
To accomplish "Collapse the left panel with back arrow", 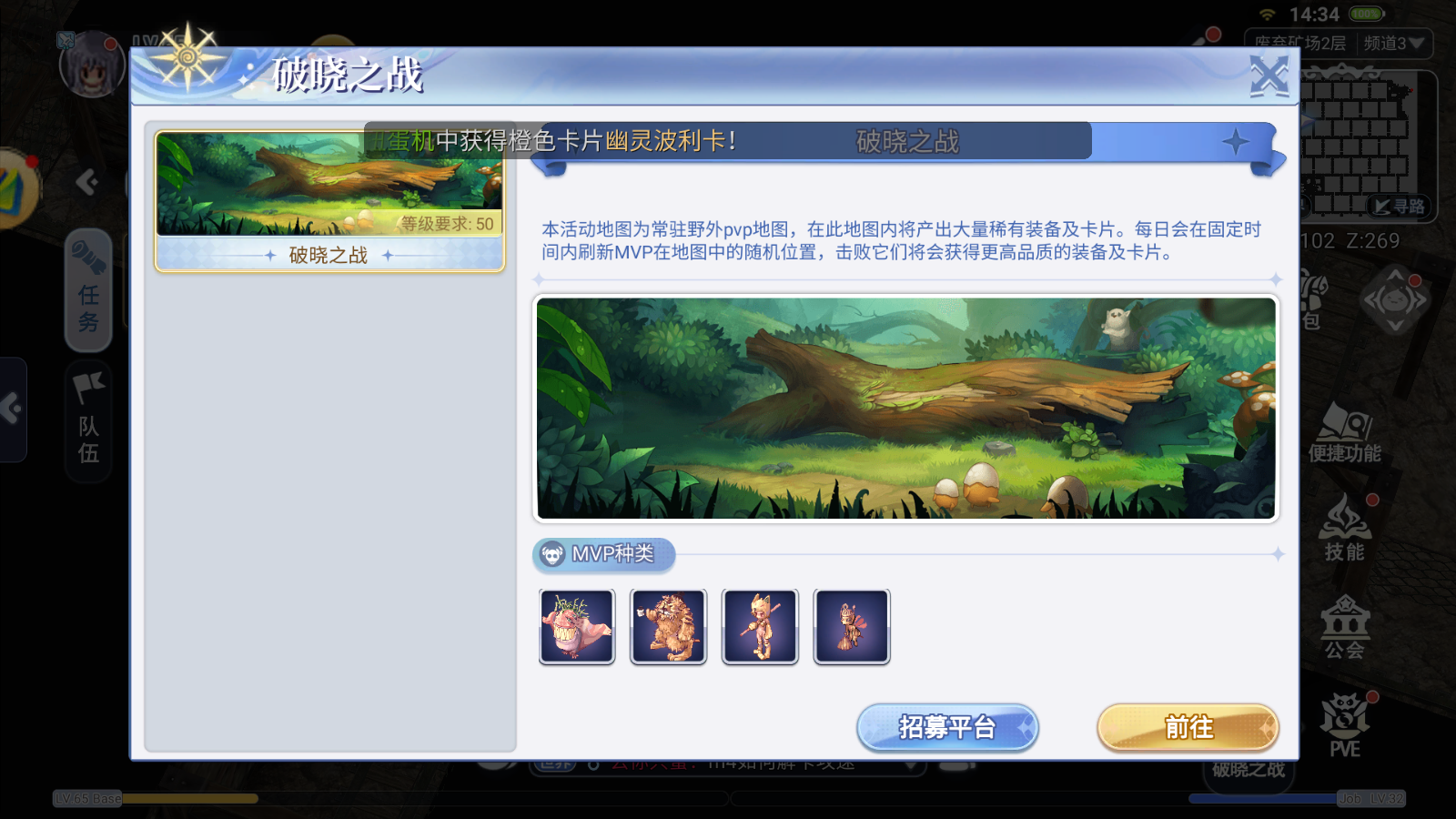I will point(87,182).
